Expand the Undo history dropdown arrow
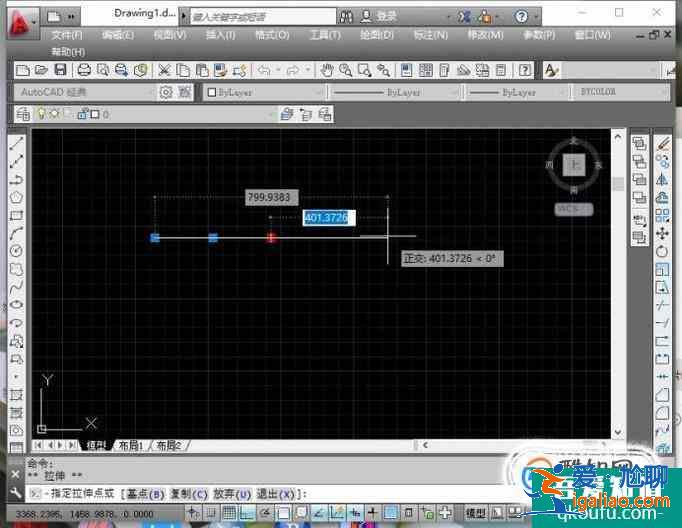The height and width of the screenshot is (528, 682). pyautogui.click(x=277, y=70)
